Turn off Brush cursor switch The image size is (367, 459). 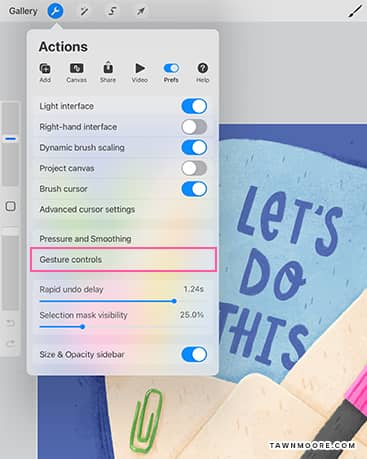coord(194,189)
